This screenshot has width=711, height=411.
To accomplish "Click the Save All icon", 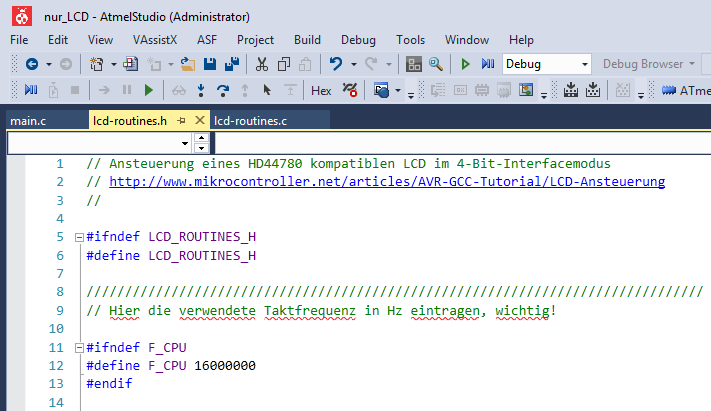I will (231, 64).
